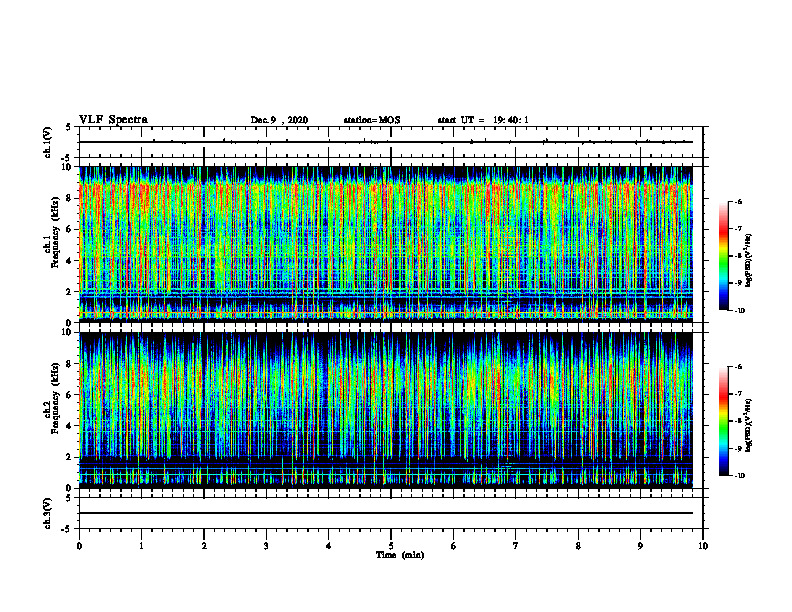Click the time axis tick label "3"

(x=266, y=546)
